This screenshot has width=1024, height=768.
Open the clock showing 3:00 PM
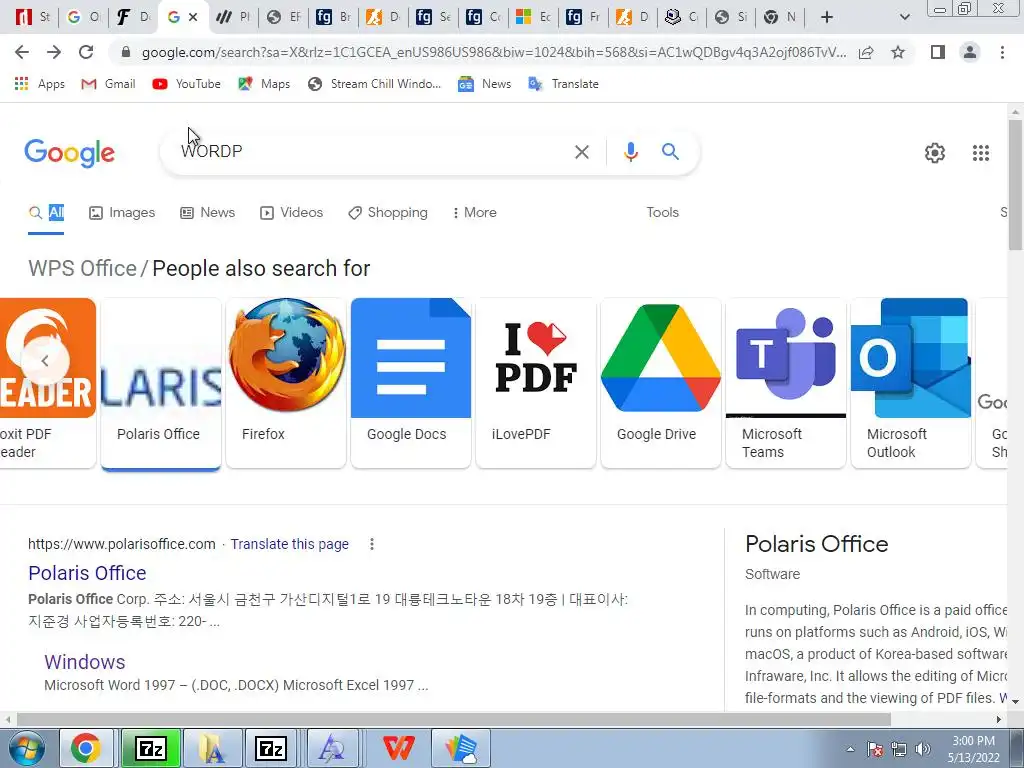click(974, 749)
